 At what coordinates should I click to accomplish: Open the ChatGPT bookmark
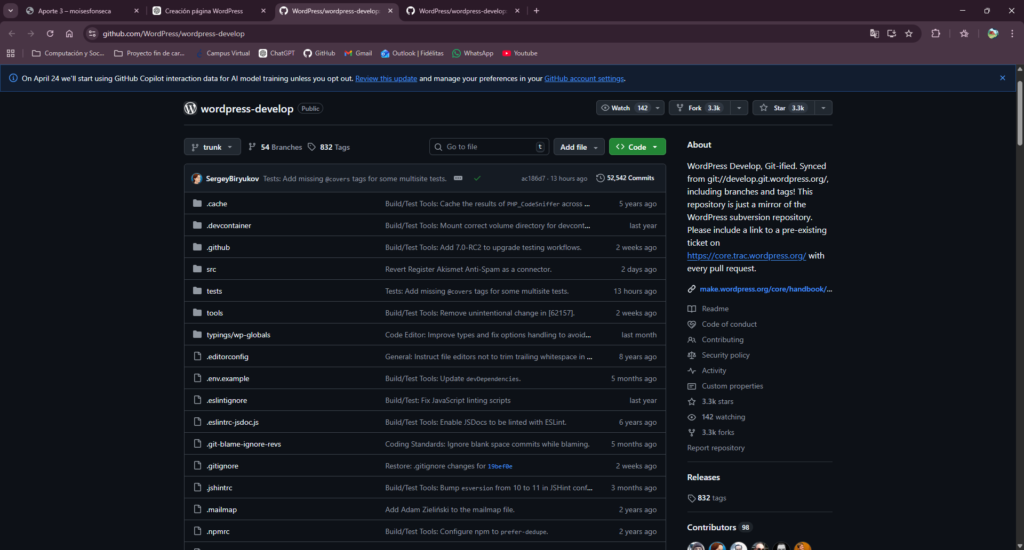coord(277,54)
